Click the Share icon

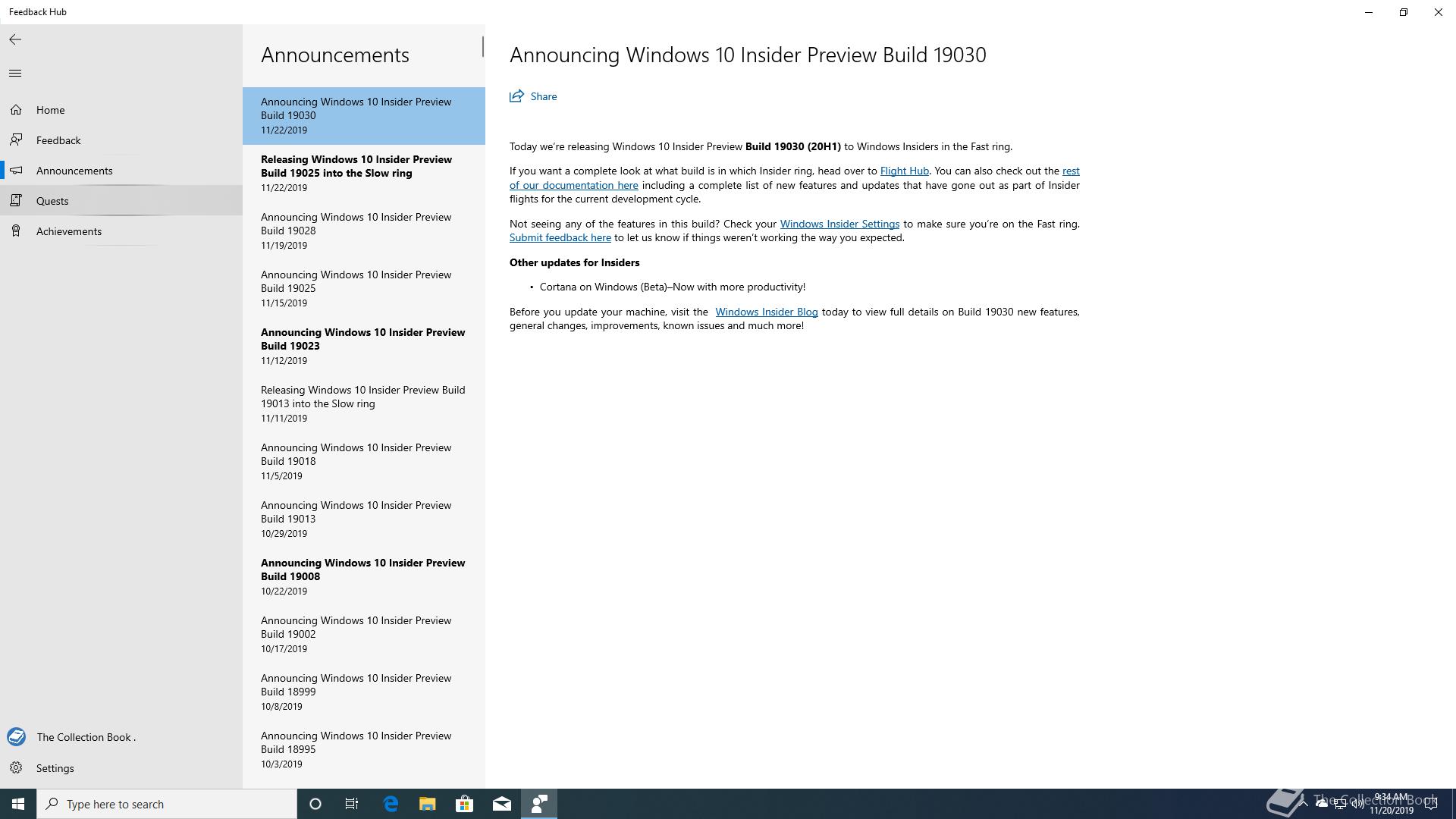point(517,96)
